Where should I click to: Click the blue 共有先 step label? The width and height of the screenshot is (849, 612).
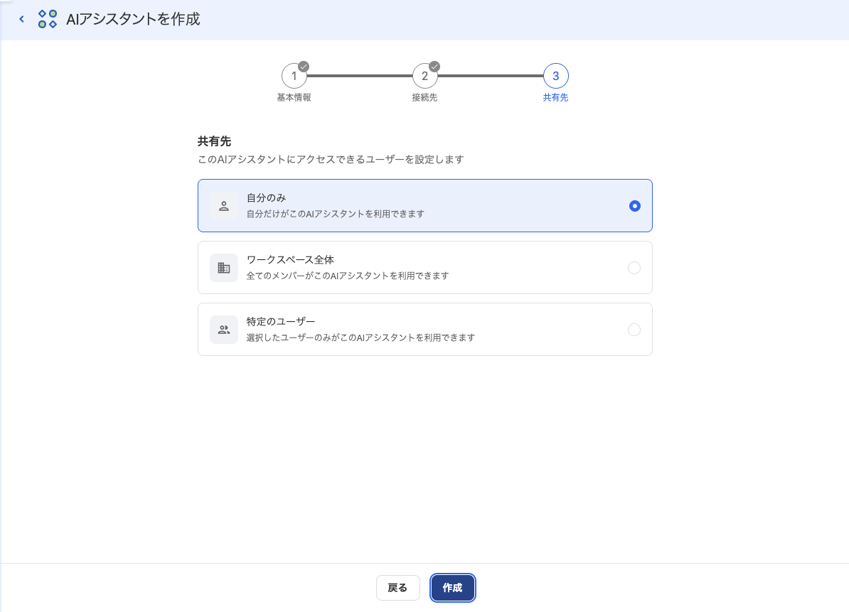point(556,97)
